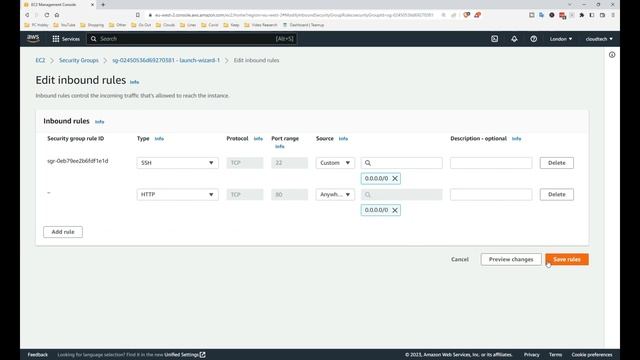
Task: Open the Custom source dropdown for SSH
Action: 335,163
